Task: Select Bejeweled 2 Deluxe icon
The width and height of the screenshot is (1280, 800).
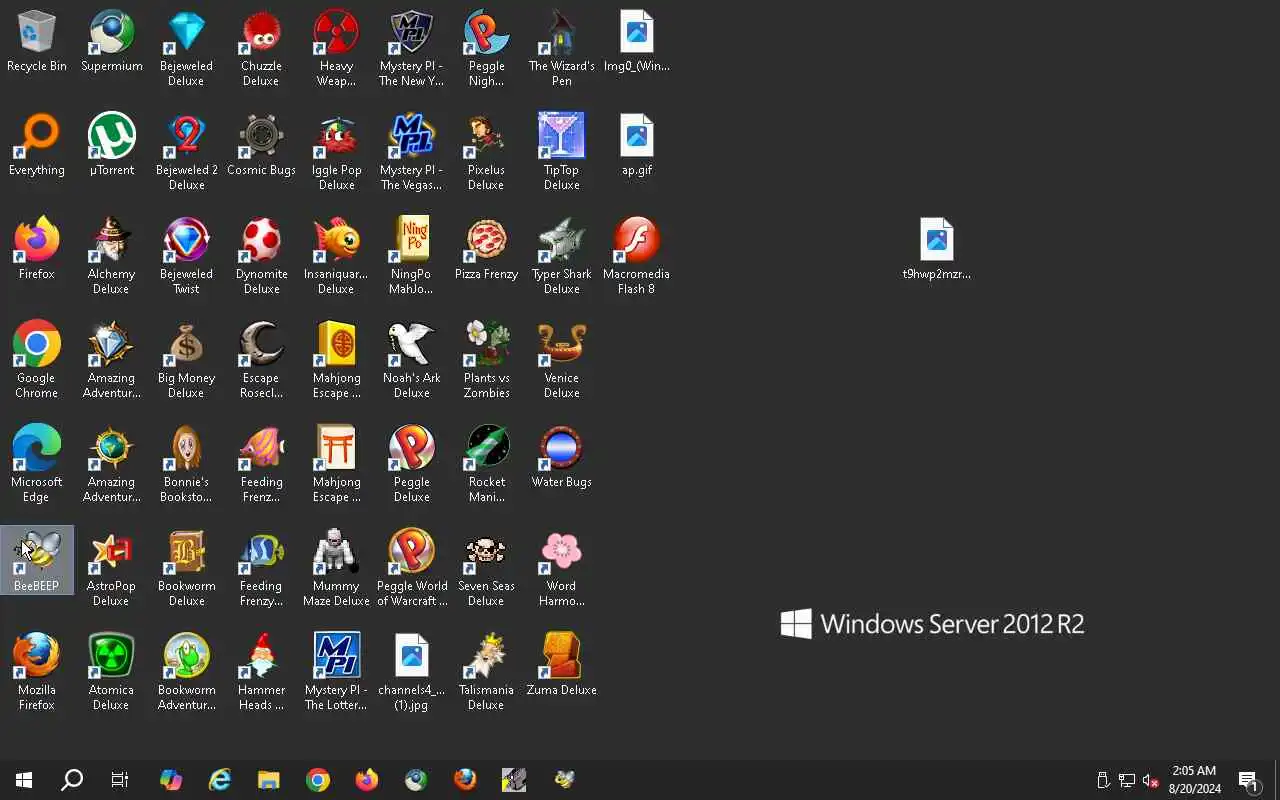Action: pyautogui.click(x=186, y=153)
